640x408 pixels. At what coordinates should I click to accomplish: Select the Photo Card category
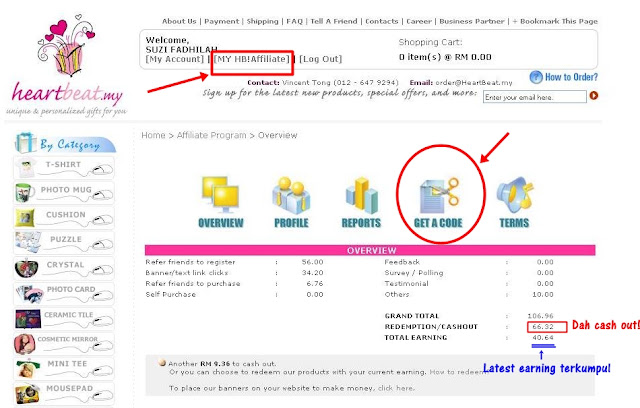point(64,293)
